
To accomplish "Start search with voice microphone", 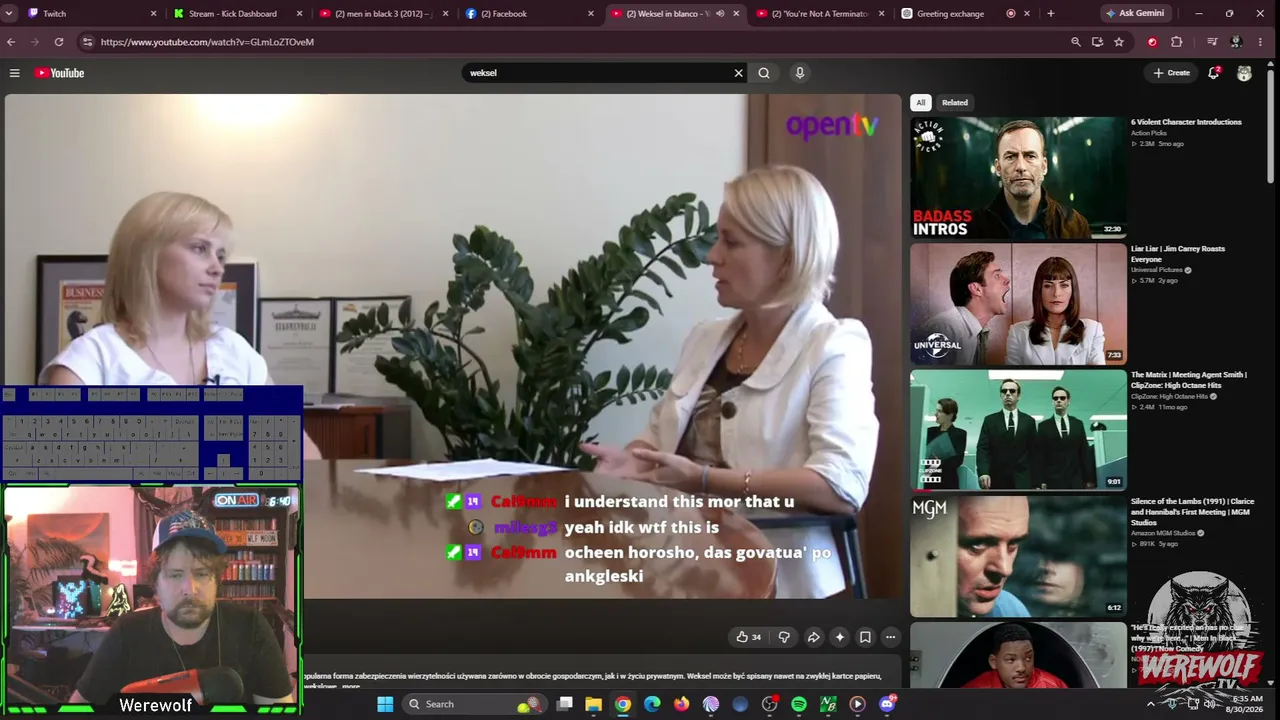I will 799,73.
